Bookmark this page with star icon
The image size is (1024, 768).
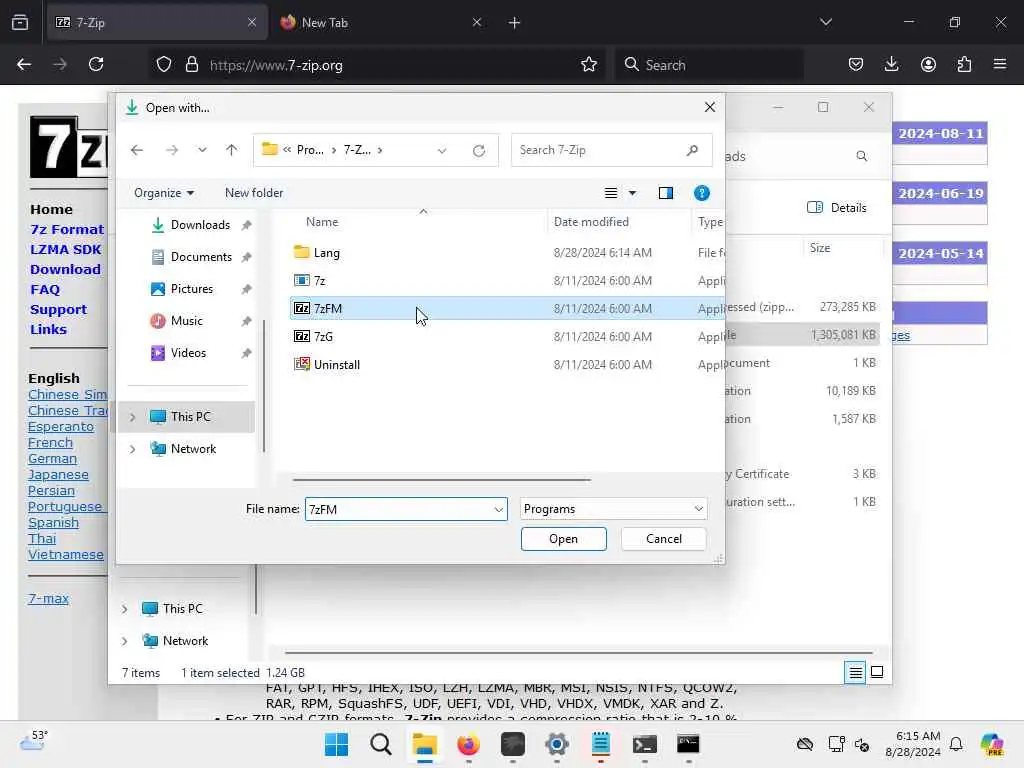(589, 64)
